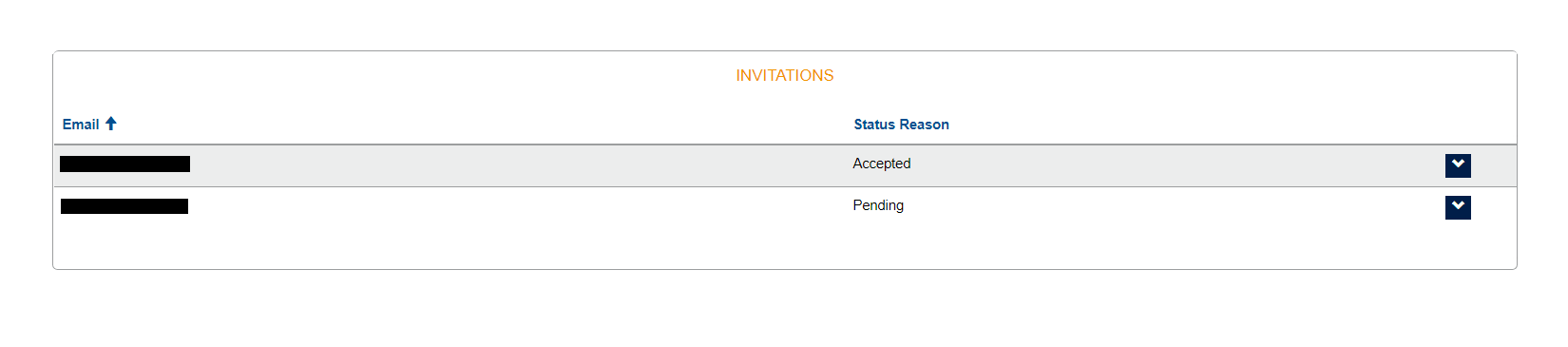Click the INVITATIONS panel heading
1568x347 pixels.
[785, 76]
